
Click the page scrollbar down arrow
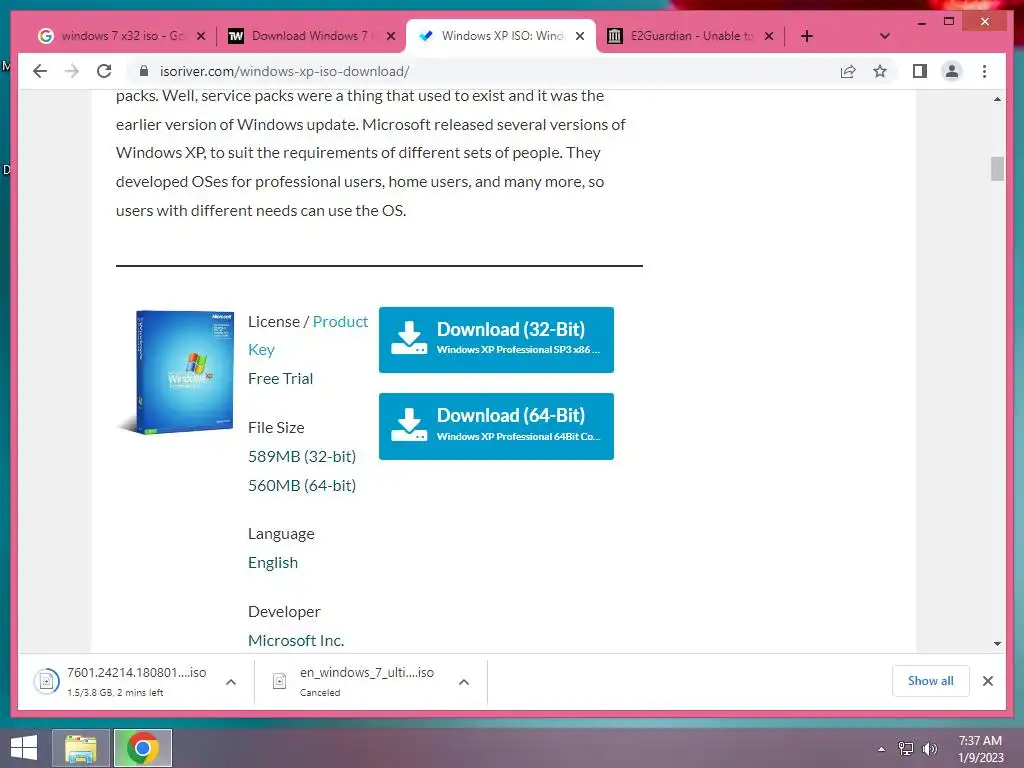click(997, 644)
